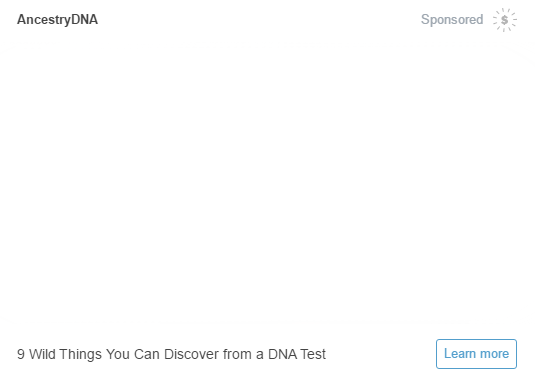Select the AncestryDNA advertiser name
The width and height of the screenshot is (535, 381).
coord(57,19)
